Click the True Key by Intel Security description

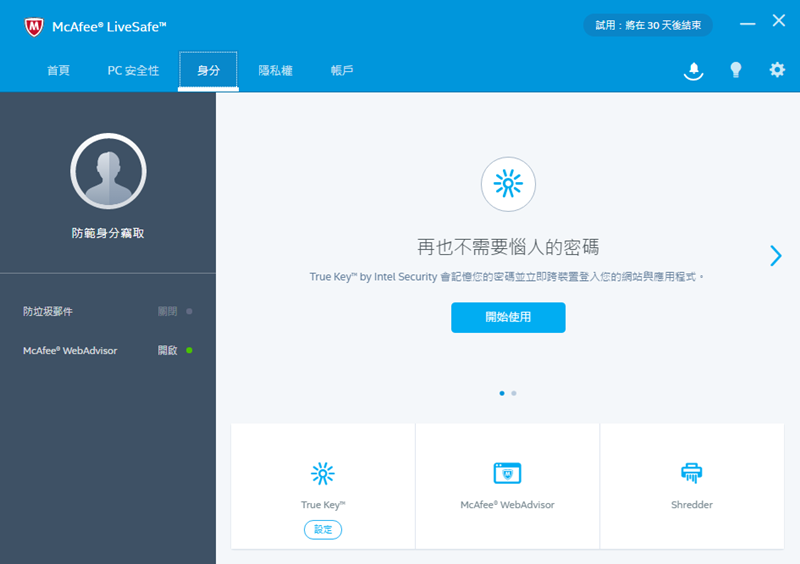tap(507, 277)
